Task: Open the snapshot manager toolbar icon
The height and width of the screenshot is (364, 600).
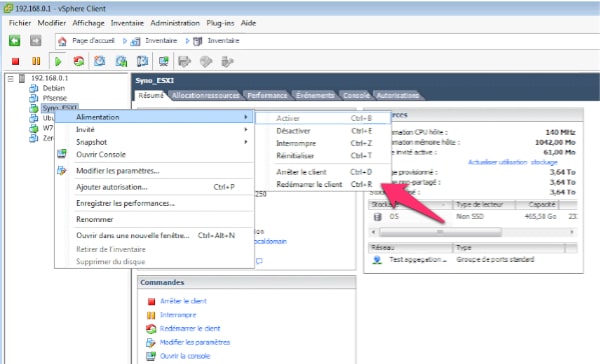Action: pyautogui.click(x=142, y=61)
